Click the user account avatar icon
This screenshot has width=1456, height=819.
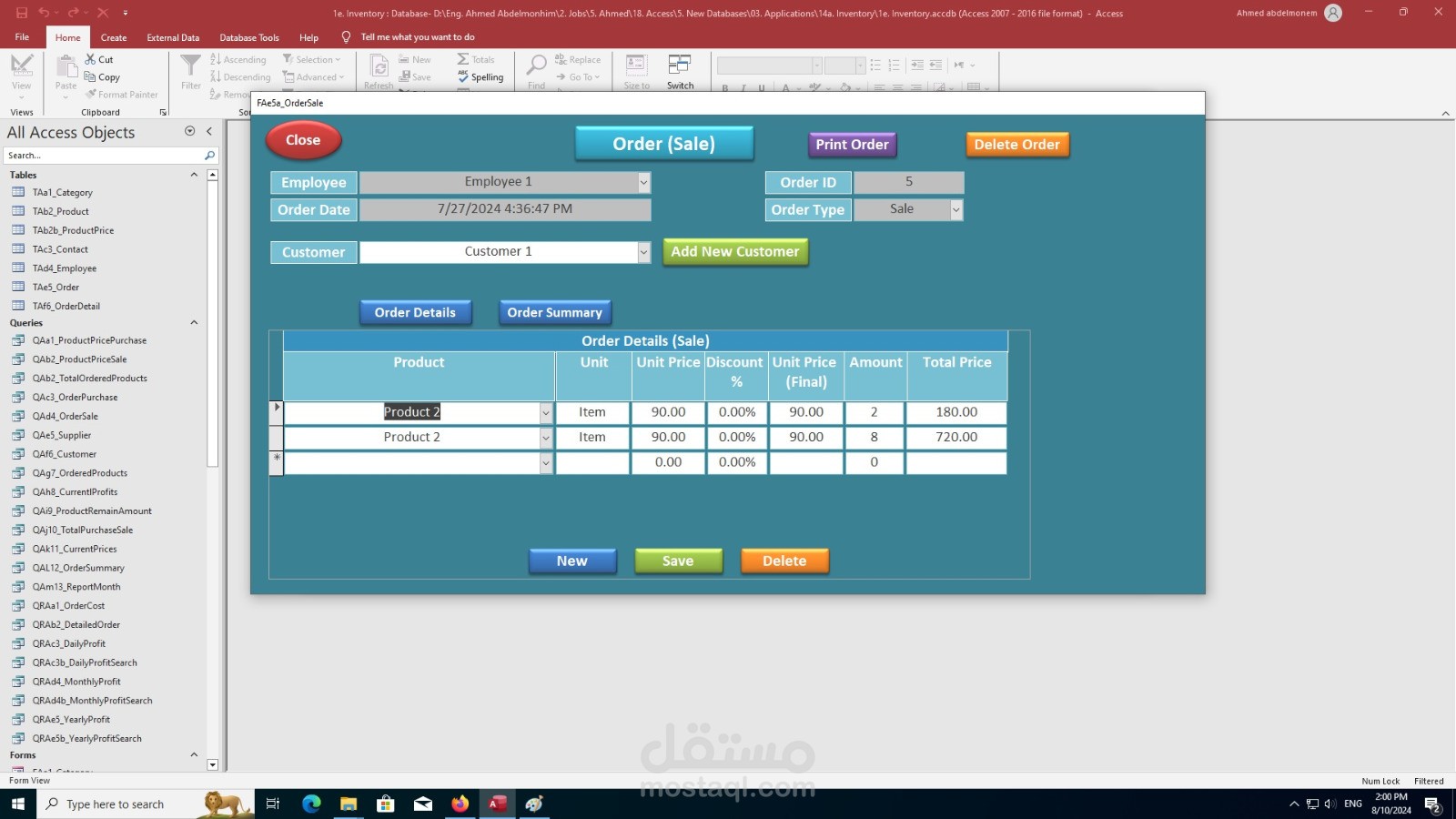(1333, 13)
